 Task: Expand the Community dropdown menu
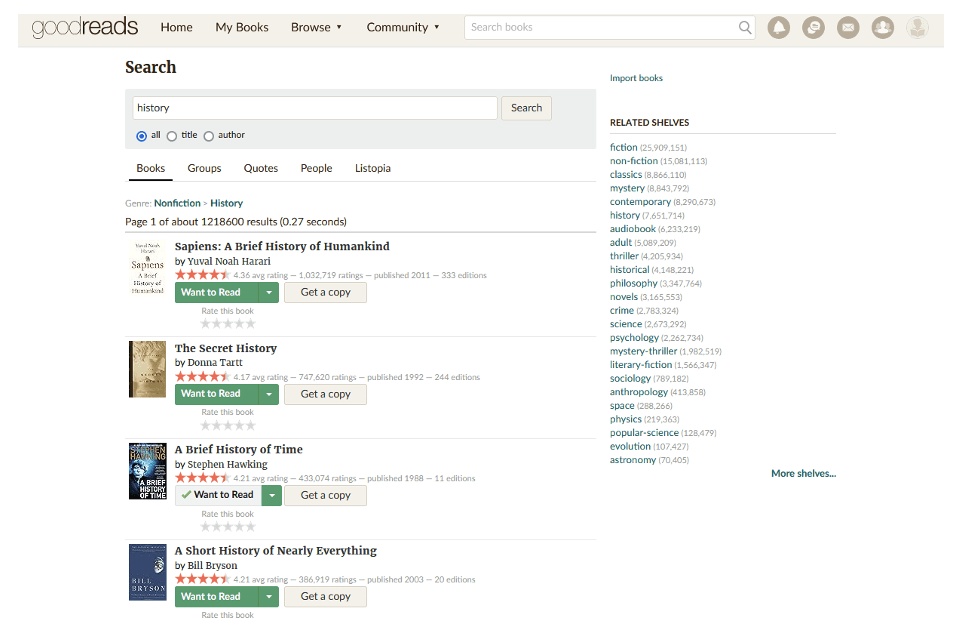click(403, 27)
